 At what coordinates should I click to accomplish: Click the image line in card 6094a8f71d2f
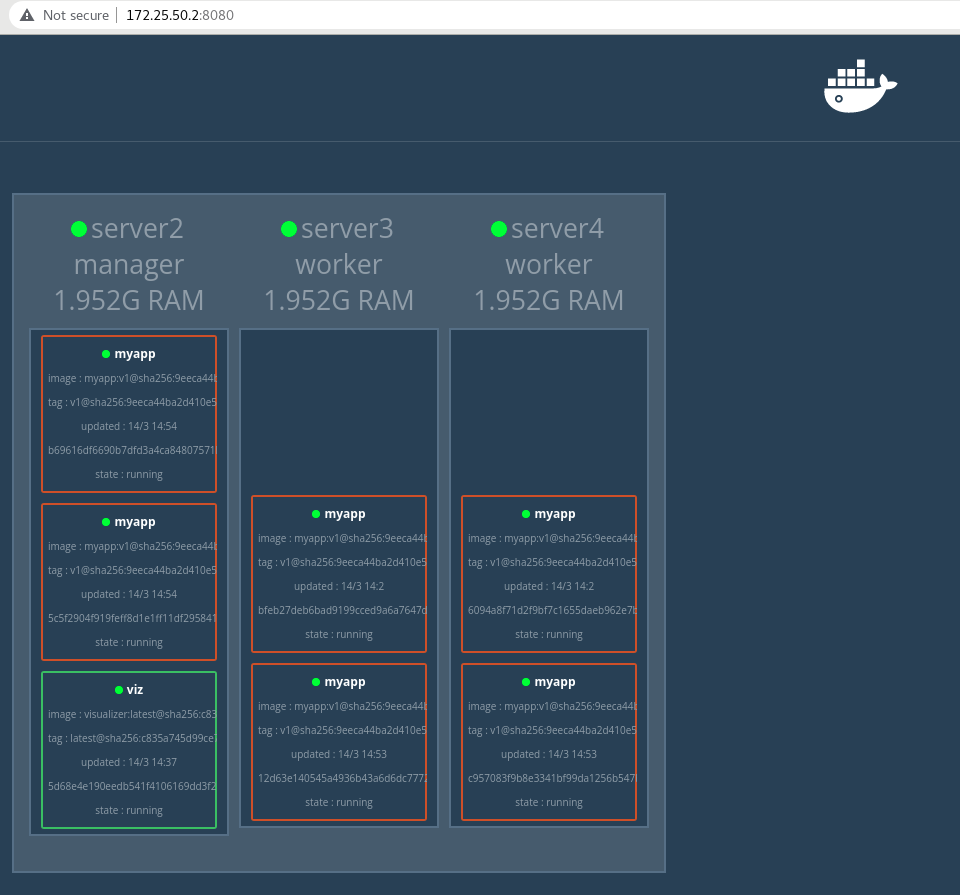click(552, 539)
